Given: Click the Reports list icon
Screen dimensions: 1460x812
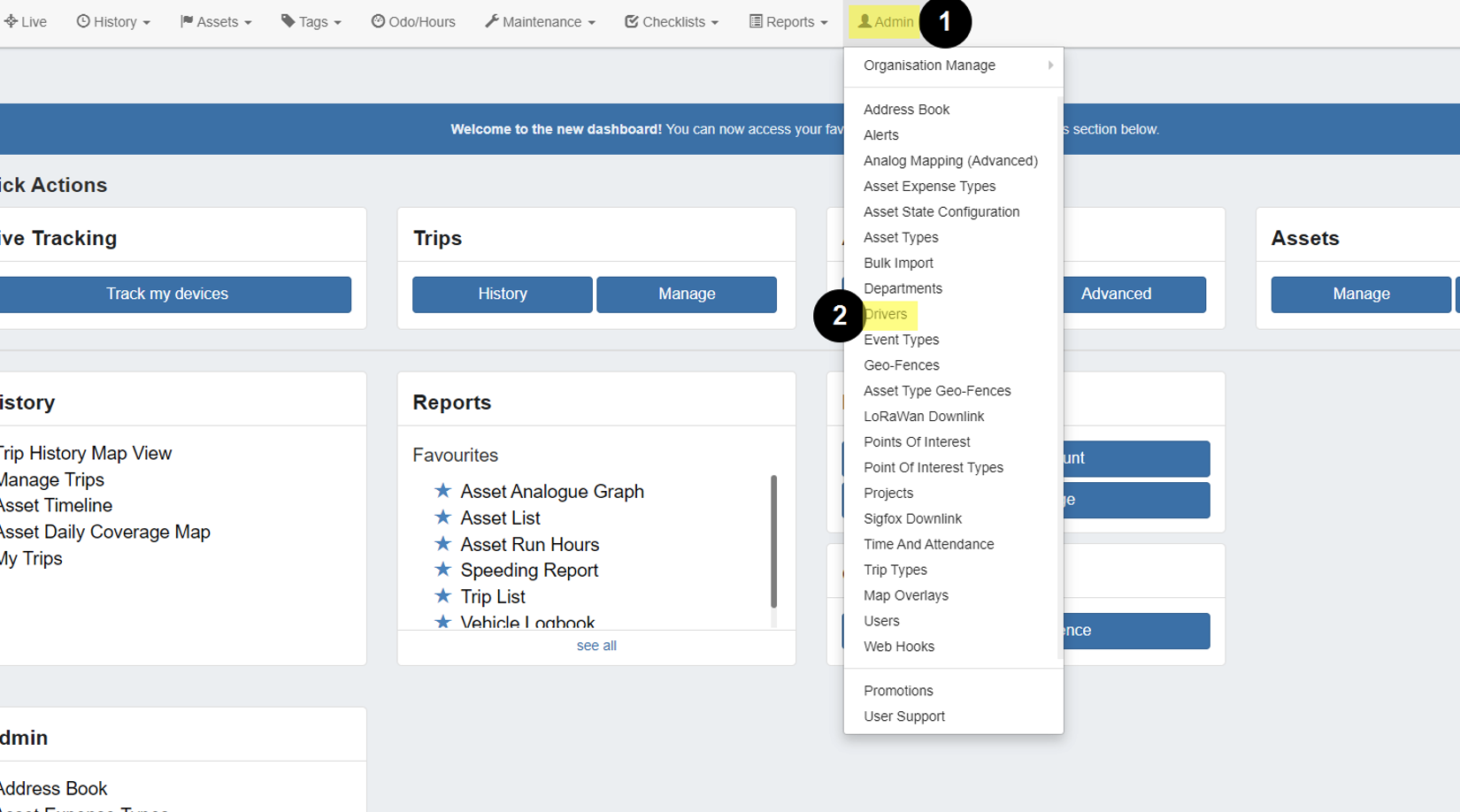Looking at the screenshot, I should point(756,21).
